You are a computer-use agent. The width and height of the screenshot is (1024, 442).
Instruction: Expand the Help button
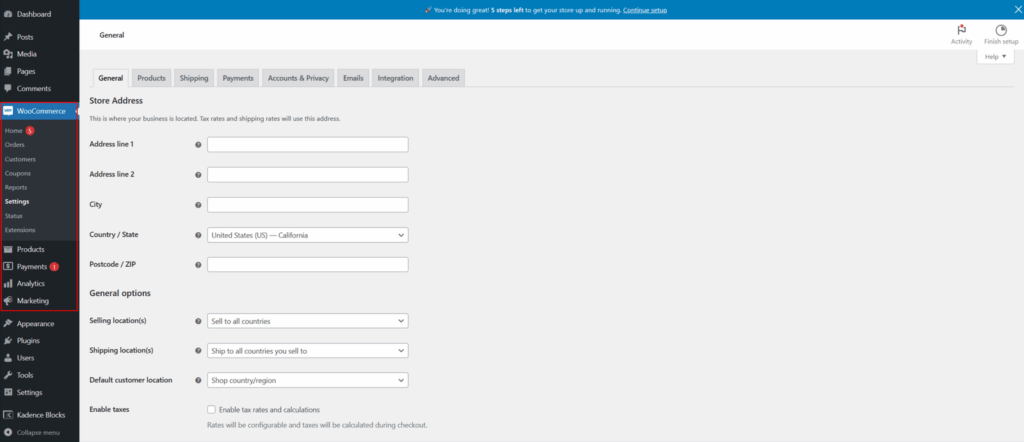tap(996, 57)
